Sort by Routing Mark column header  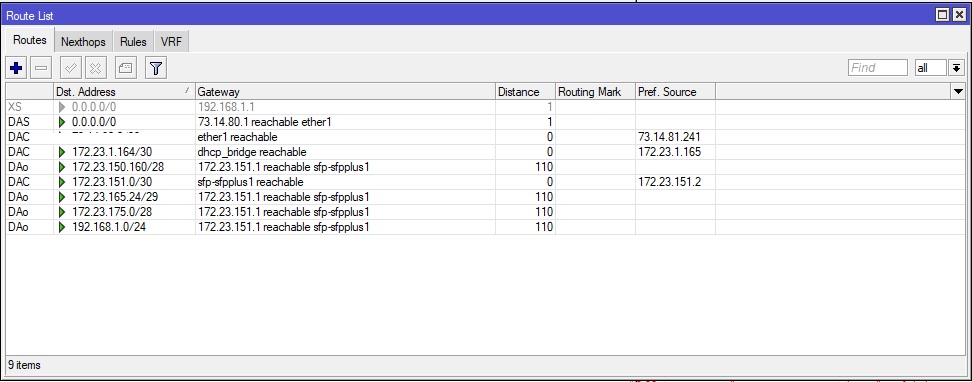595,92
